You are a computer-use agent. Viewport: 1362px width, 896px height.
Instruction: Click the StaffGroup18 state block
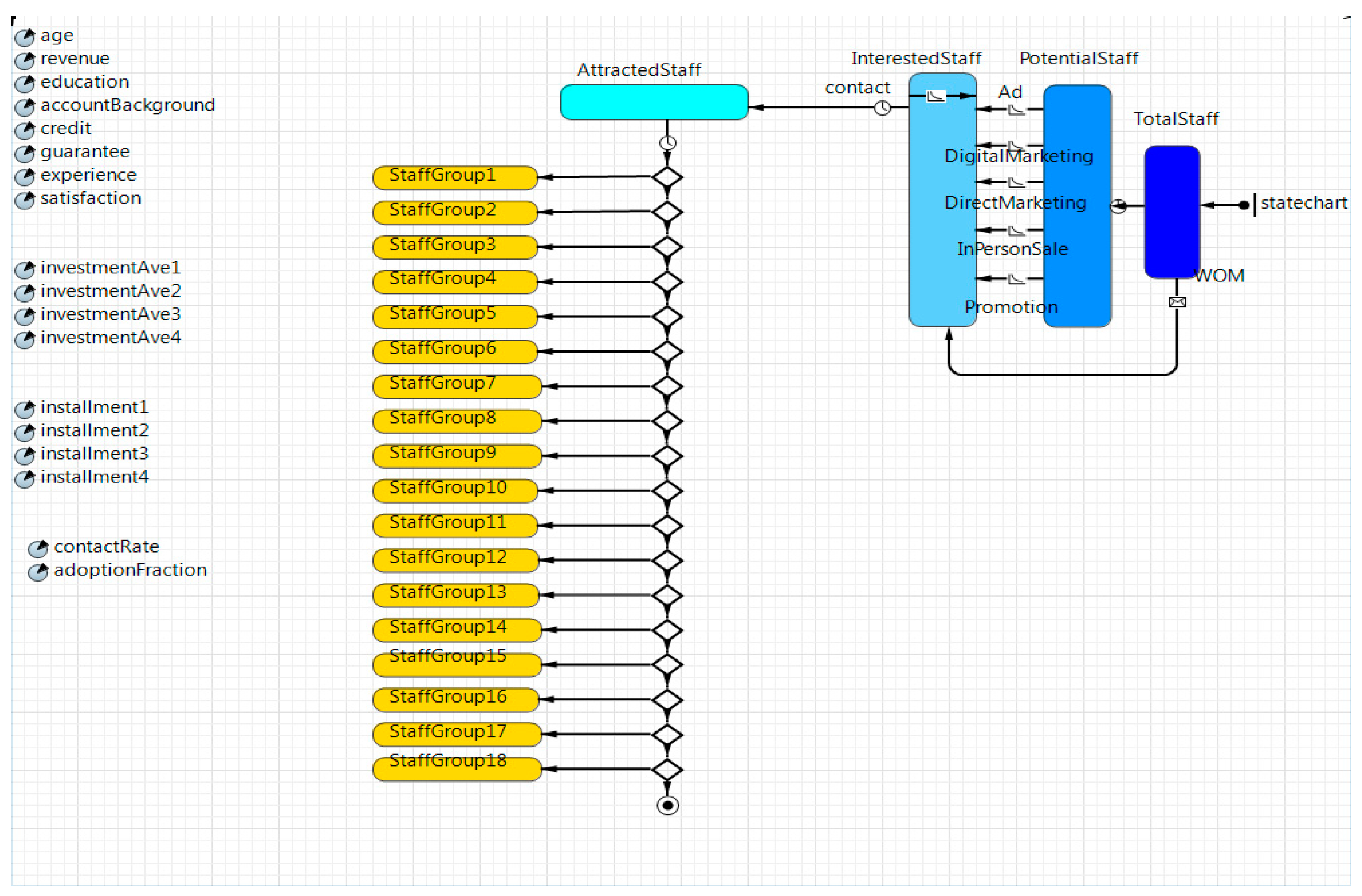pos(456,770)
